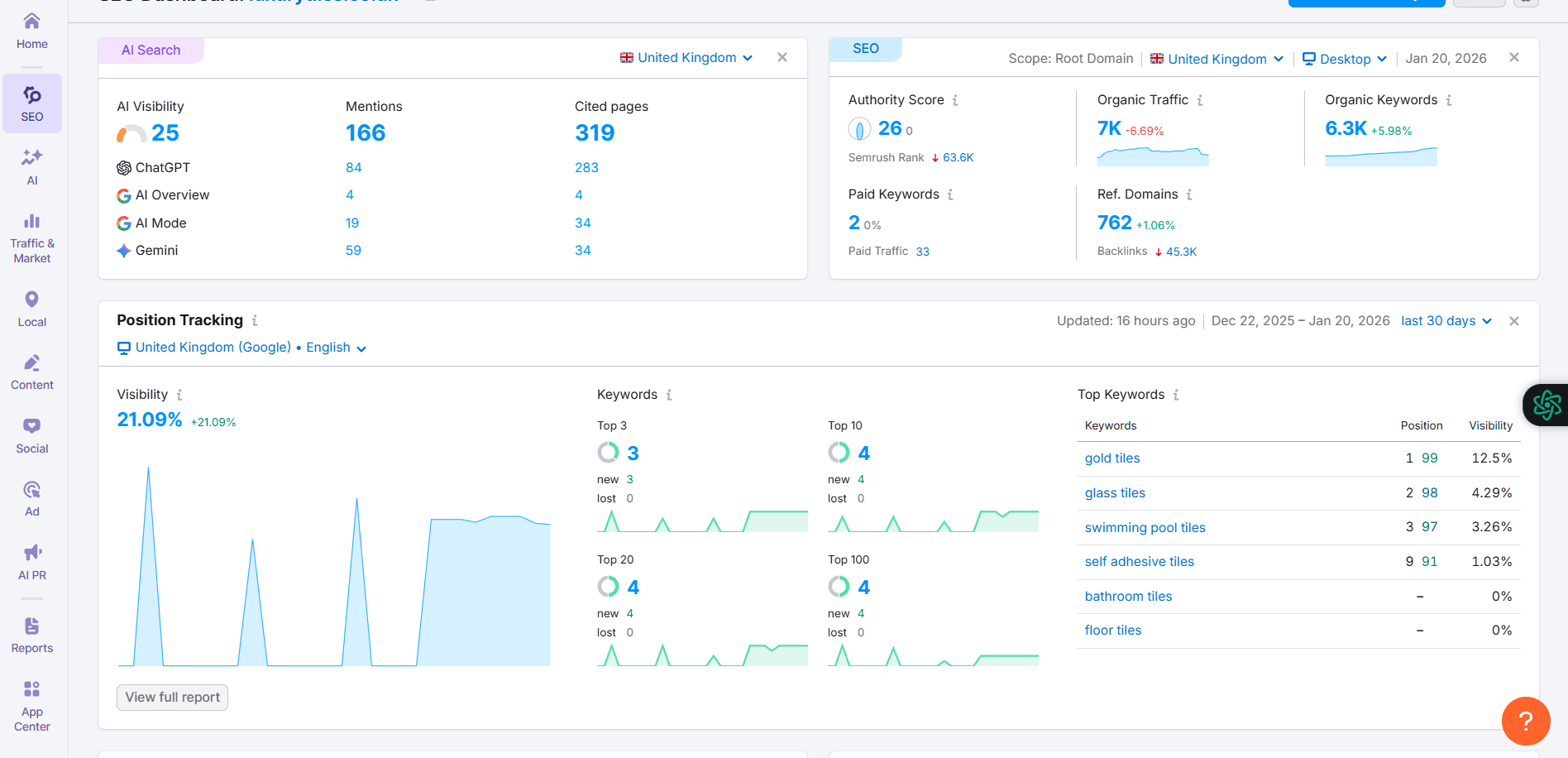This screenshot has height=758, width=1568.
Task: Open the United Kingdom dropdown in AI Search widget
Action: coord(686,57)
